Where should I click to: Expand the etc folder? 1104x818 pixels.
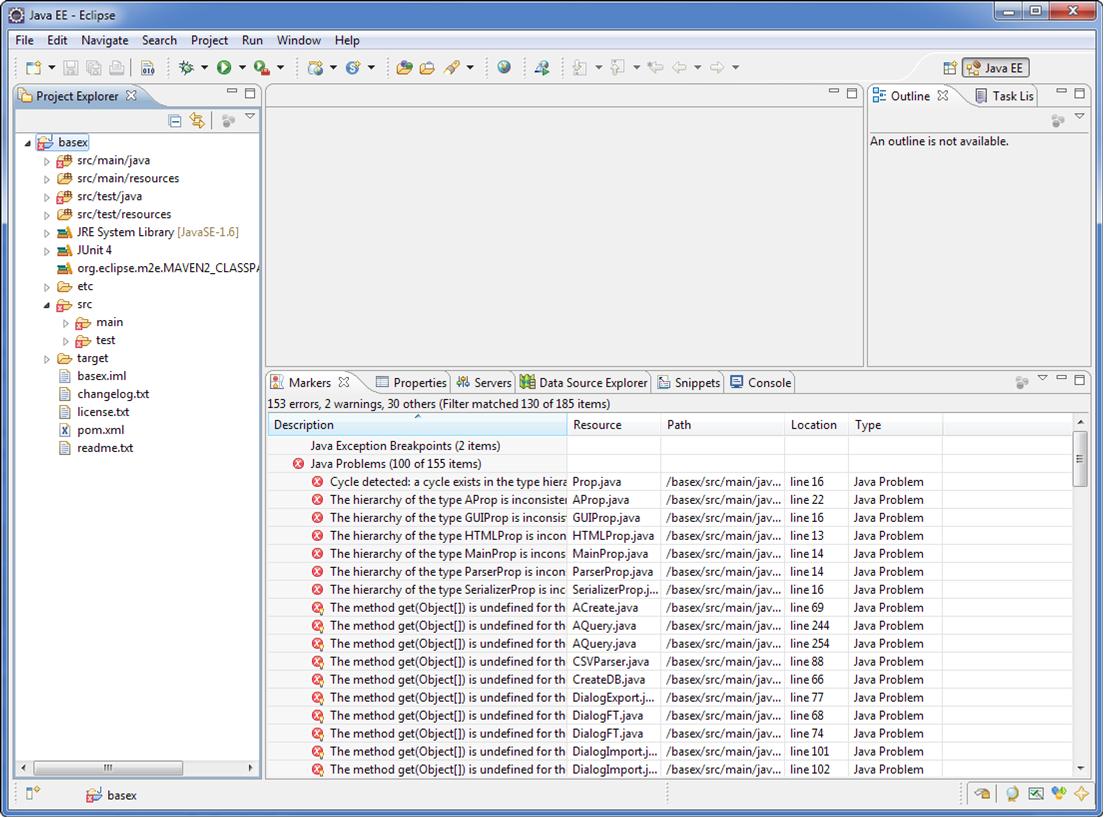click(46, 287)
